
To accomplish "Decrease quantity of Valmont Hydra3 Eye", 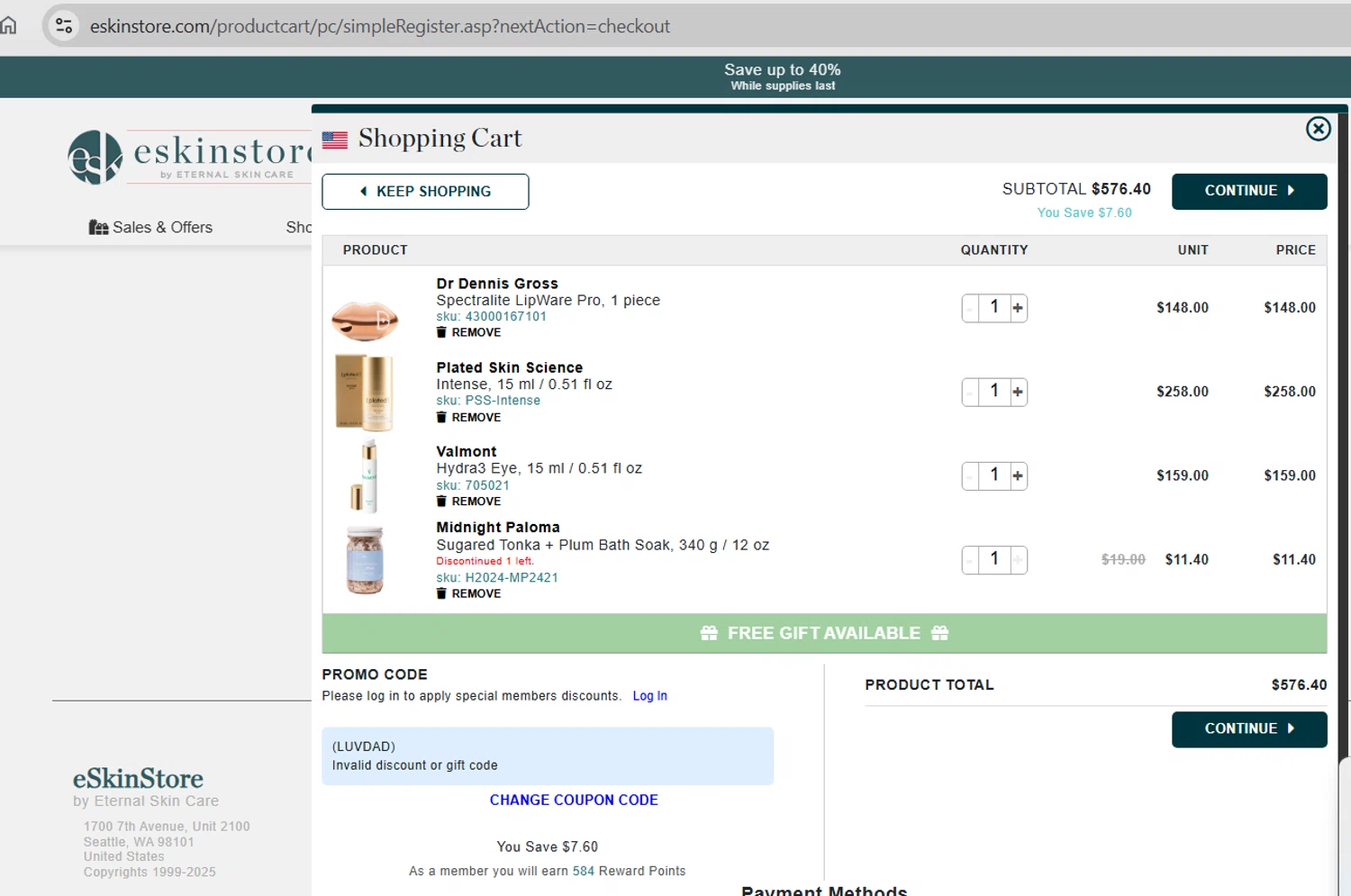I will click(970, 475).
